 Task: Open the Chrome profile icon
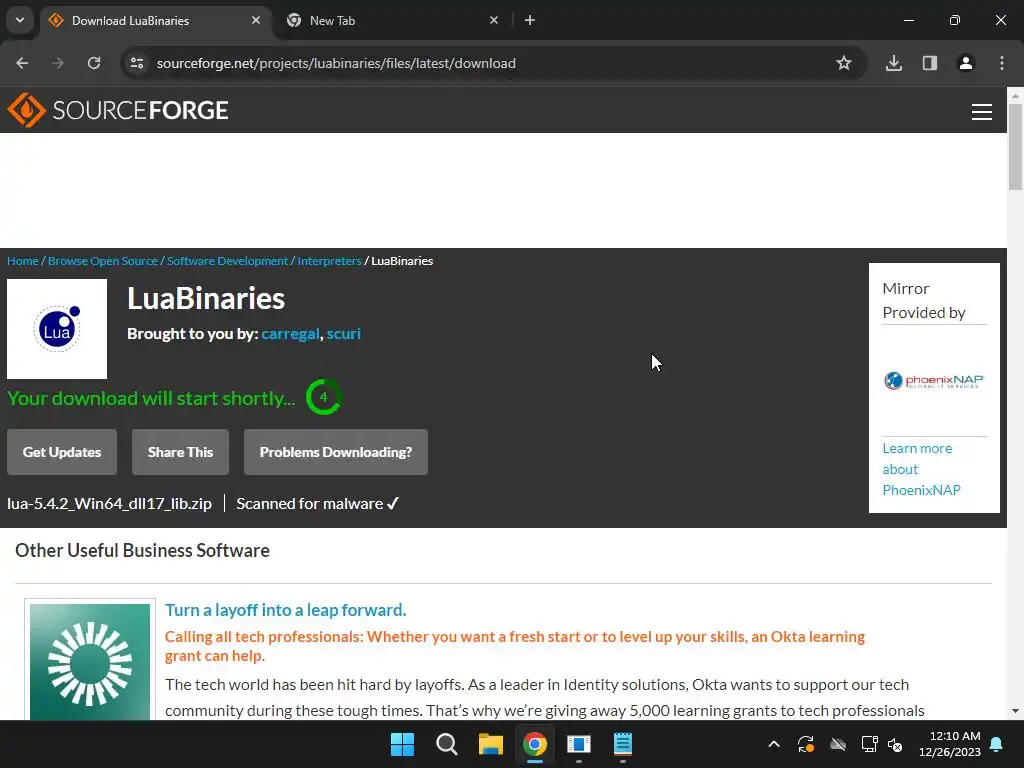point(966,63)
